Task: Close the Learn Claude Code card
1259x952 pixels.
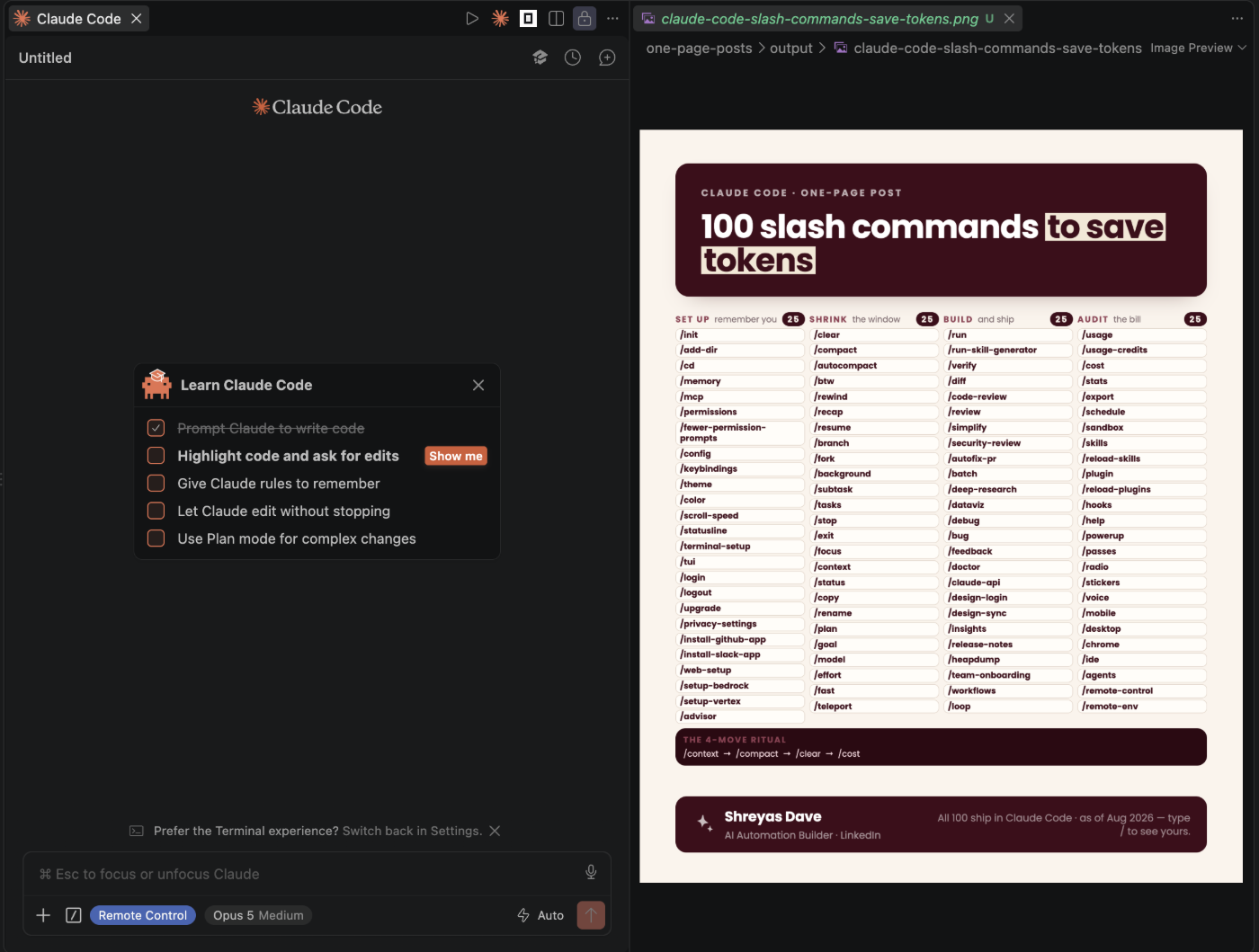Action: [x=478, y=385]
